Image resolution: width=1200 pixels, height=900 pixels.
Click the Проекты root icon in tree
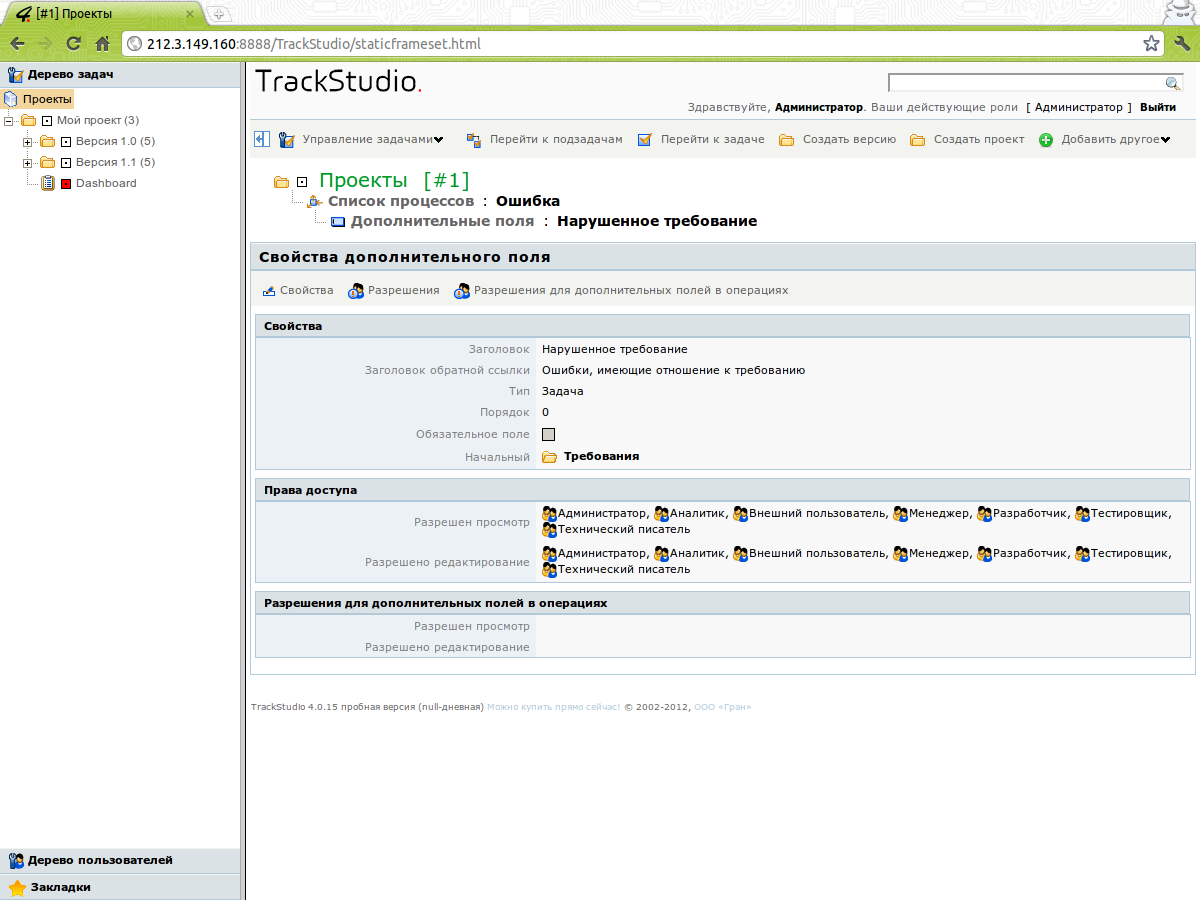click(11, 99)
